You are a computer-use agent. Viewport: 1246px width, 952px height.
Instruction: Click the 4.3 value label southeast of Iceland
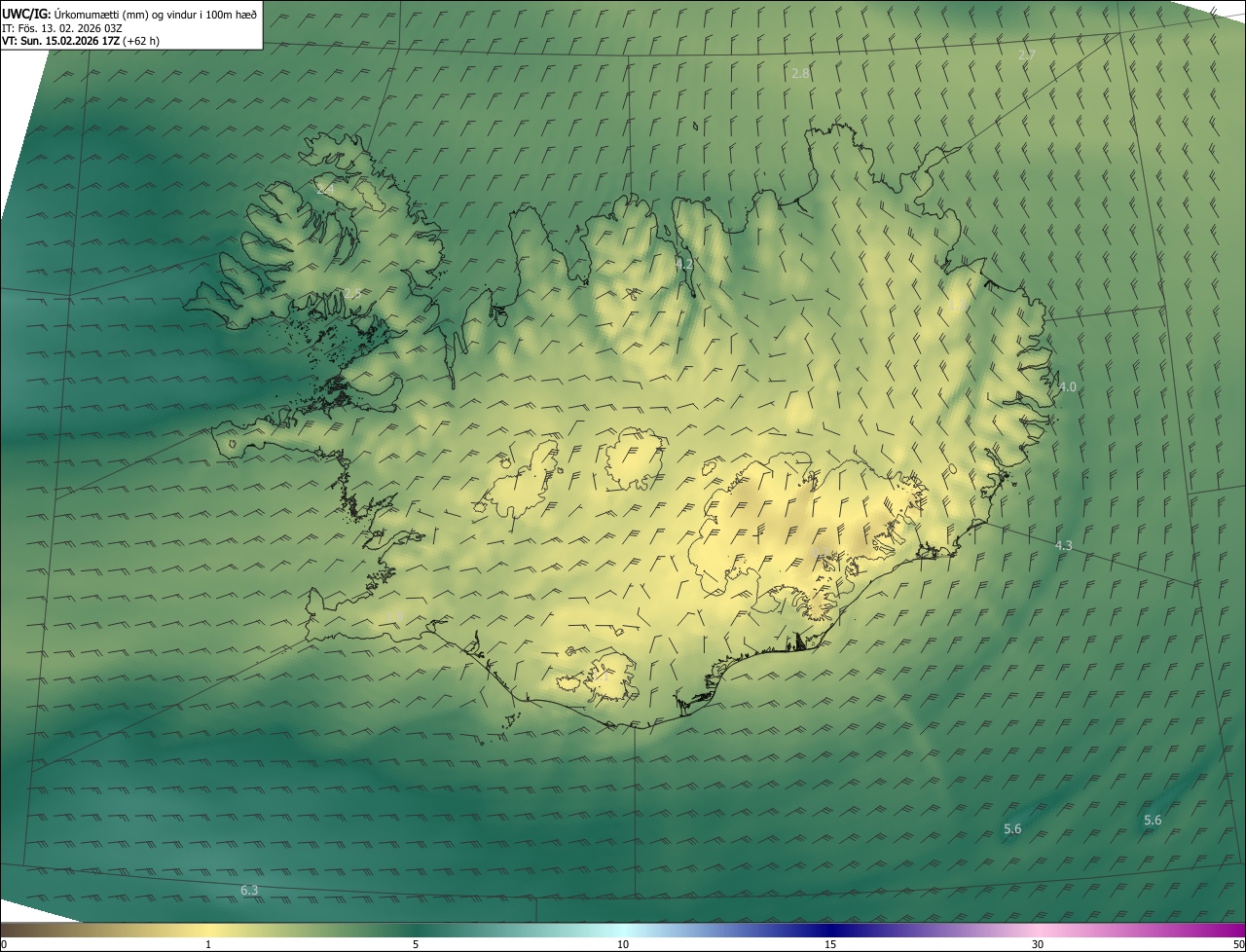(x=1063, y=546)
